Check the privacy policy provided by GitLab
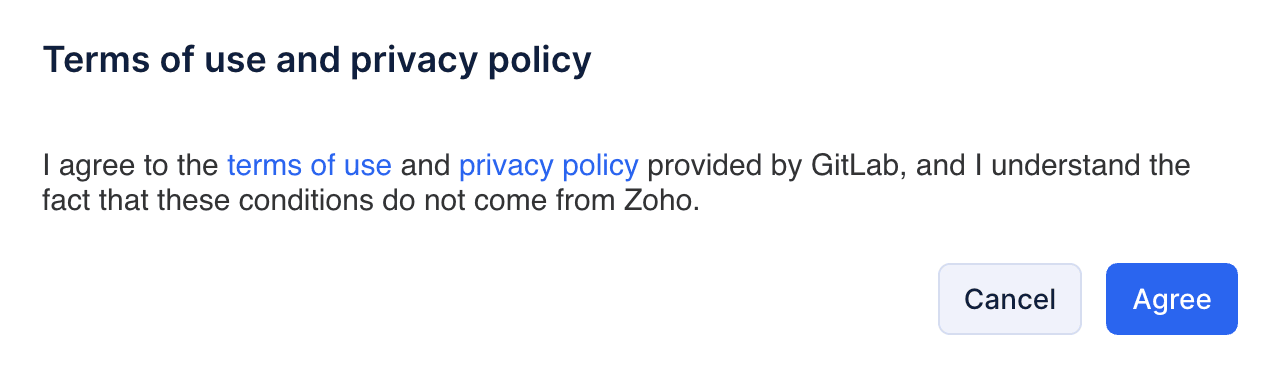Image resolution: width=1280 pixels, height=374 pixels. 548,165
